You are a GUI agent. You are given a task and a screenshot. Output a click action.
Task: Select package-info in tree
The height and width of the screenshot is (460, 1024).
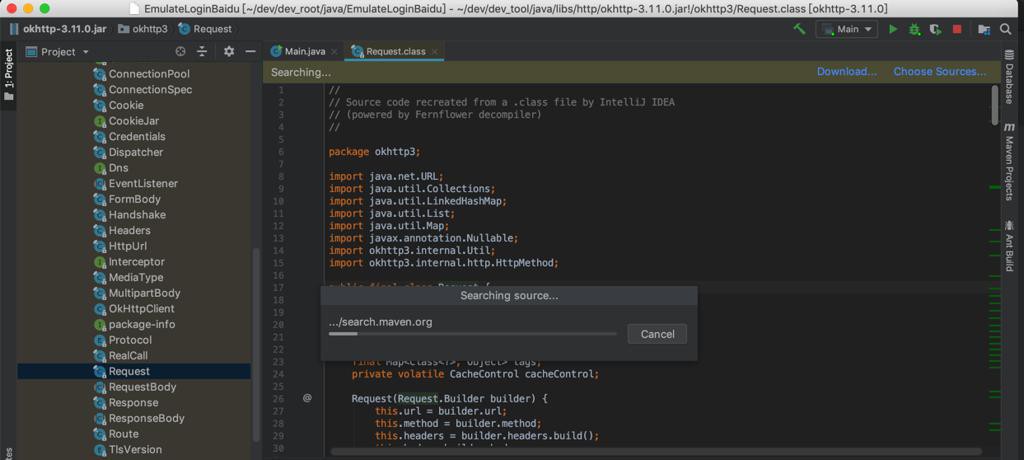tap(135, 325)
